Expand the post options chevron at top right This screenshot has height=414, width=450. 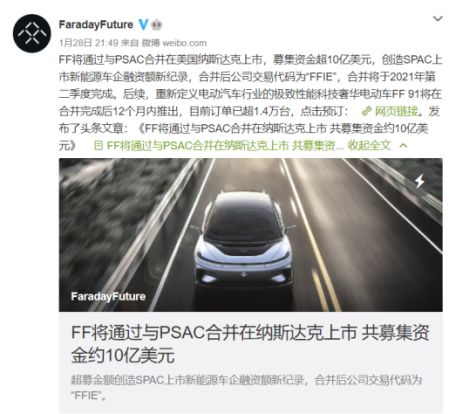(x=438, y=19)
